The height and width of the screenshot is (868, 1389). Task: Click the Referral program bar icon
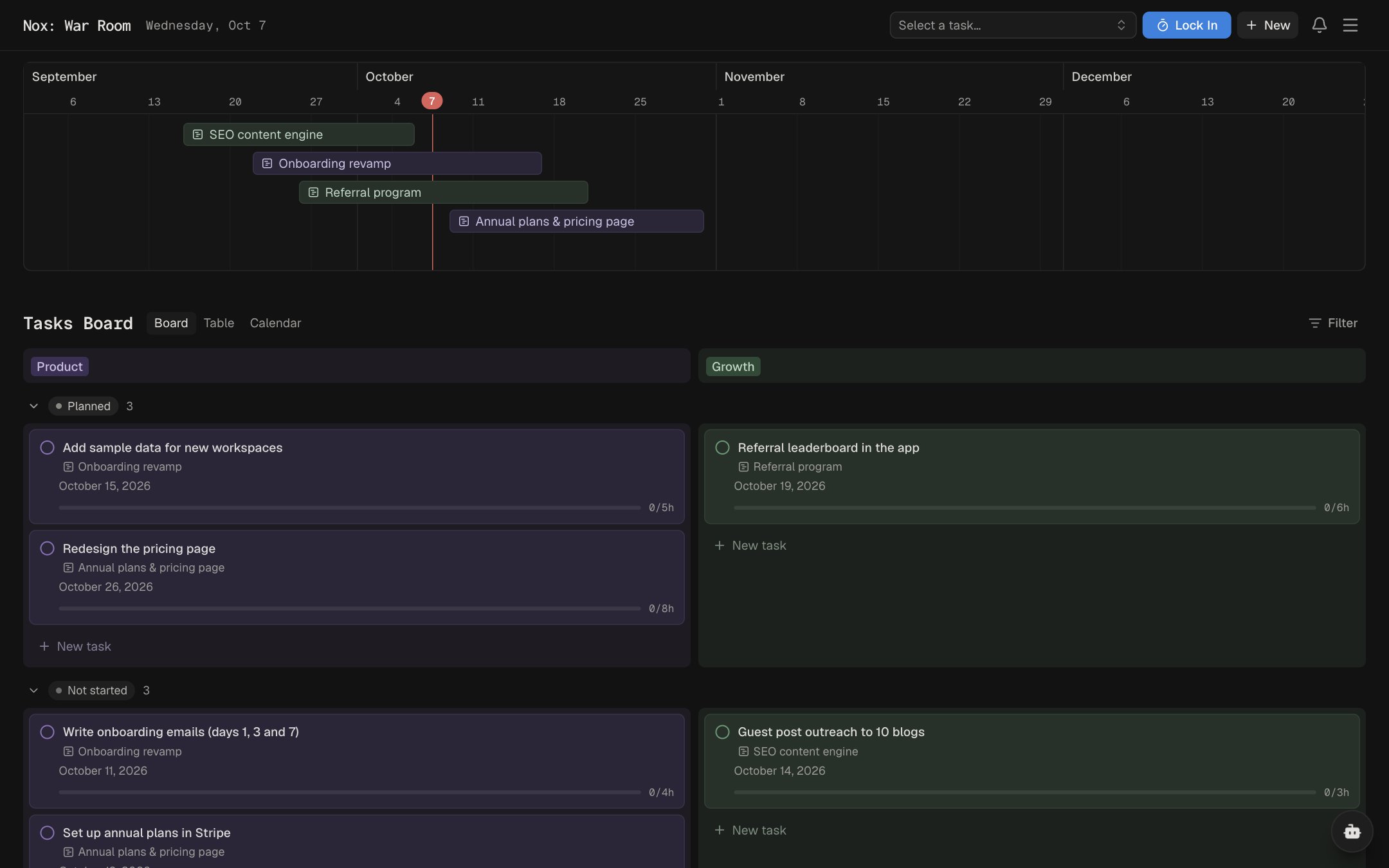313,192
